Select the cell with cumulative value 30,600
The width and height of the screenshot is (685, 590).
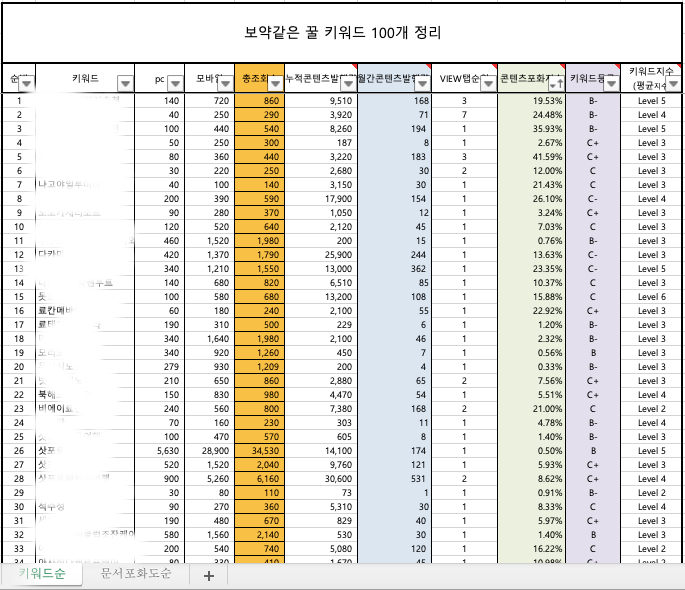320,479
